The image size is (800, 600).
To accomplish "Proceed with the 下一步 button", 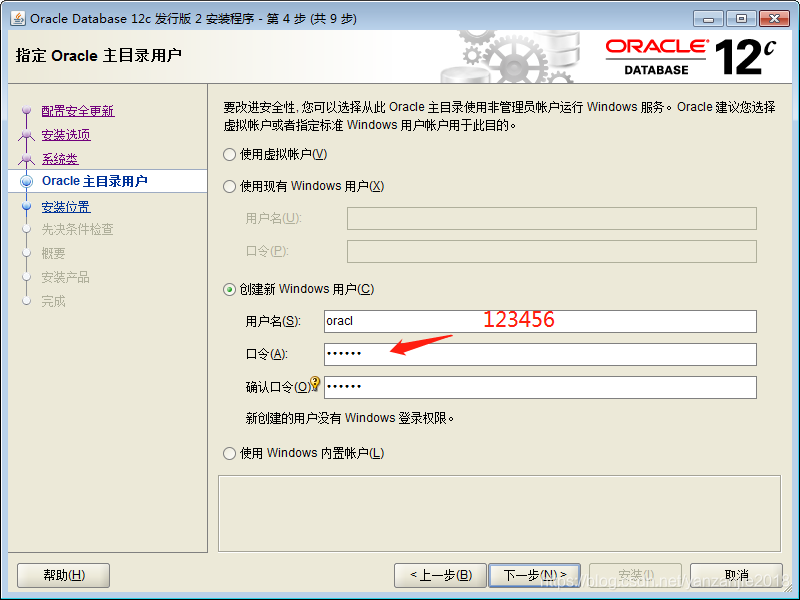I will click(534, 575).
